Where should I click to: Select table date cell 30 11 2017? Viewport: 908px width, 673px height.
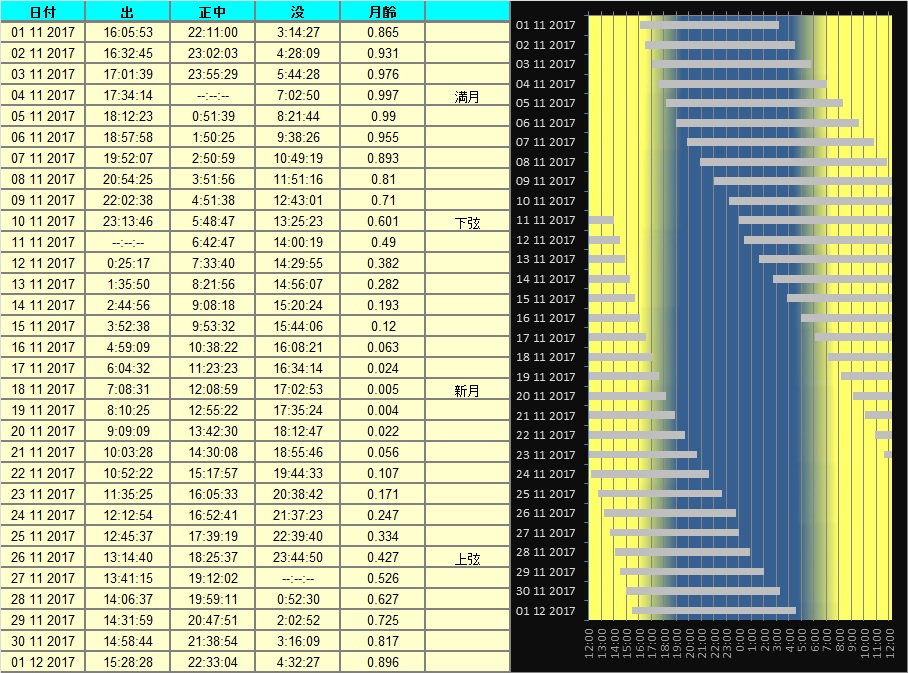pos(43,641)
